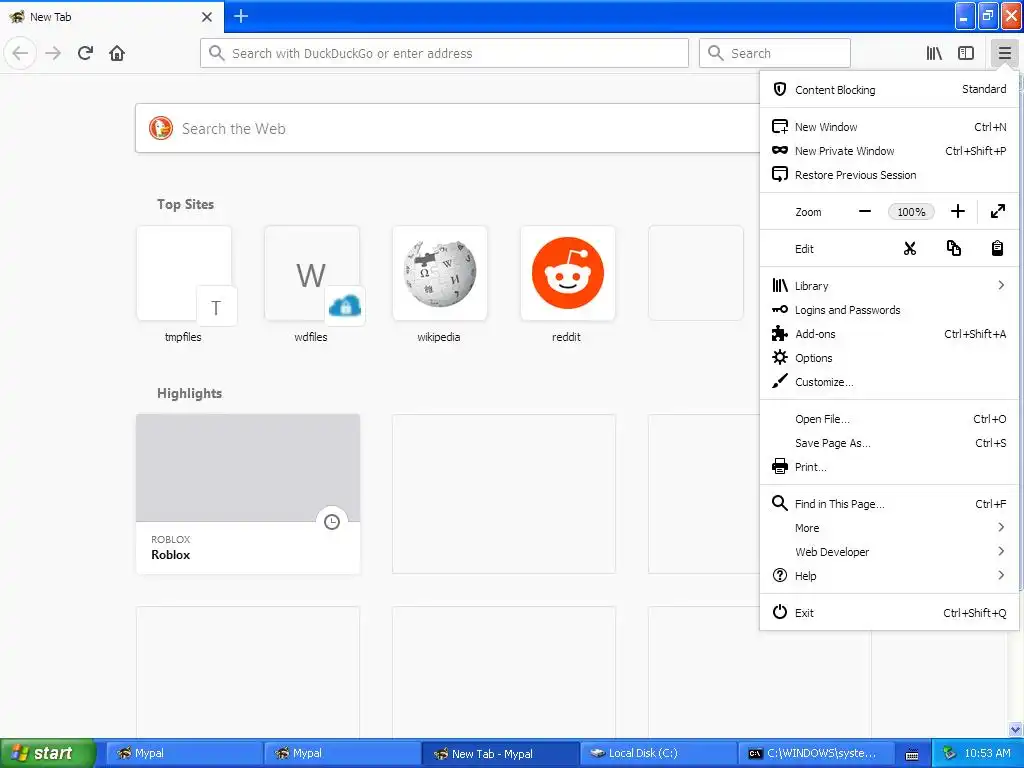Viewport: 1024px width, 768px height.
Task: Open Options from the menu
Action: [x=889, y=358]
